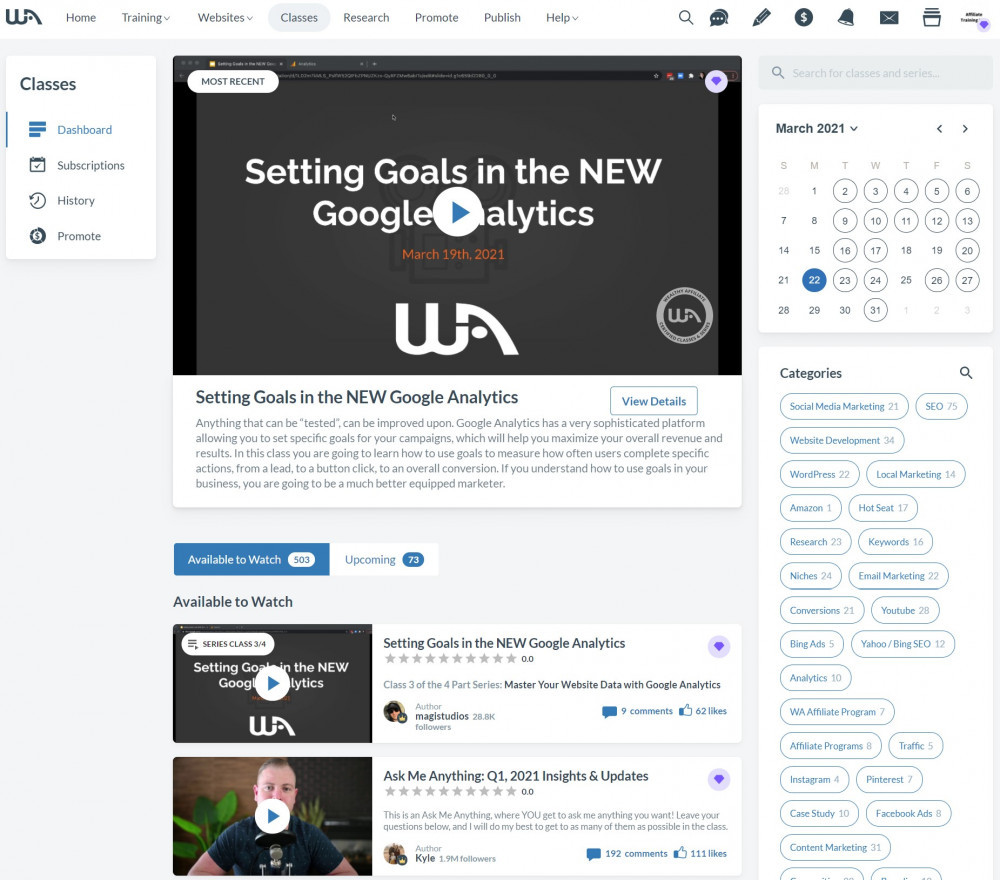Filter by SEO category
The width and height of the screenshot is (1000, 880).
coord(941,406)
